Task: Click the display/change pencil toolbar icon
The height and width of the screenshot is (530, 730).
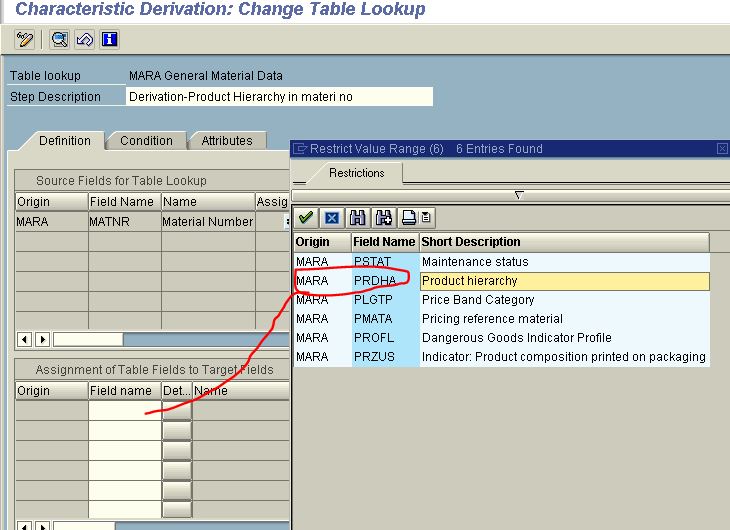Action: (25, 39)
